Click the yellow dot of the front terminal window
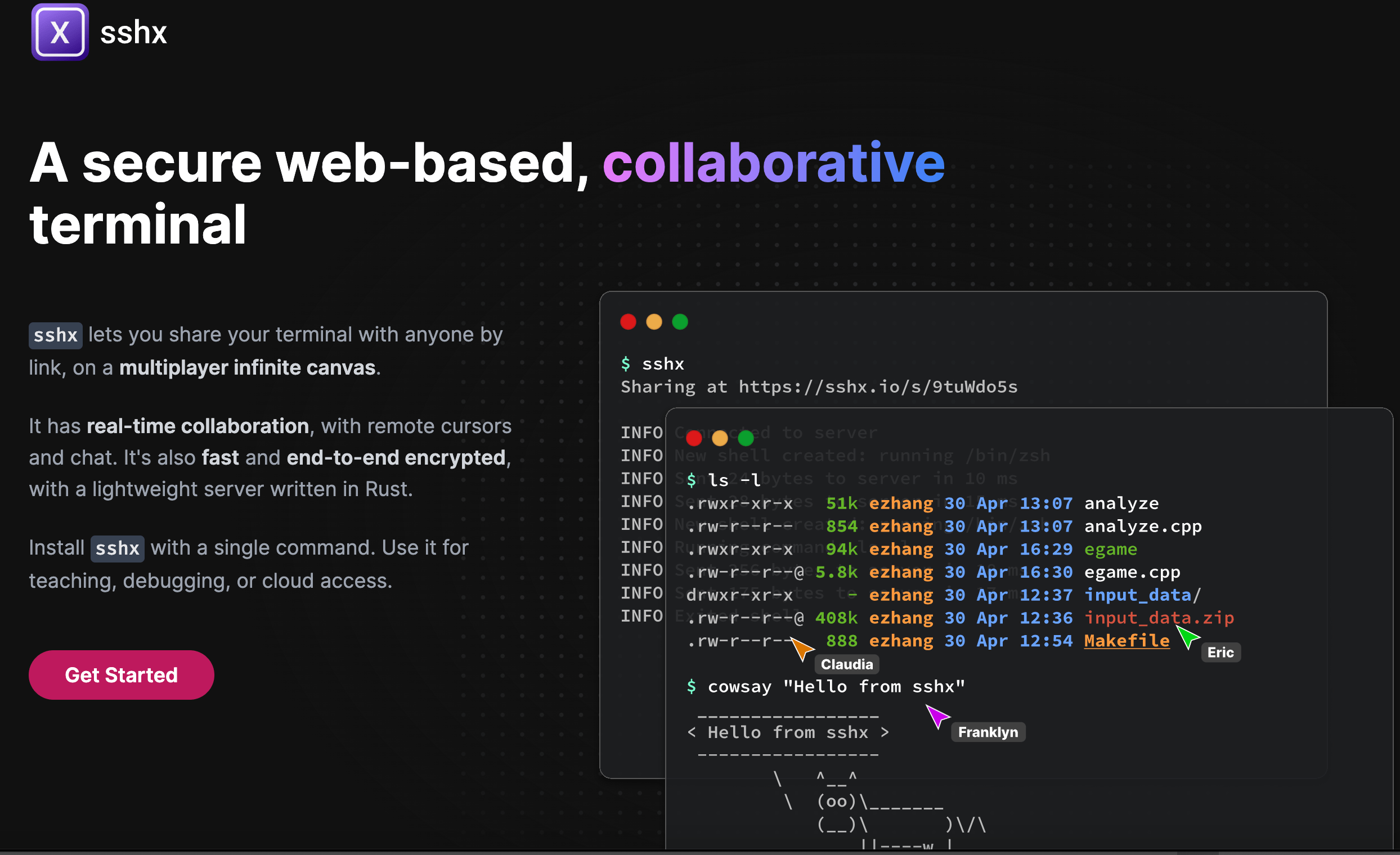This screenshot has height=855, width=1400. tap(720, 438)
